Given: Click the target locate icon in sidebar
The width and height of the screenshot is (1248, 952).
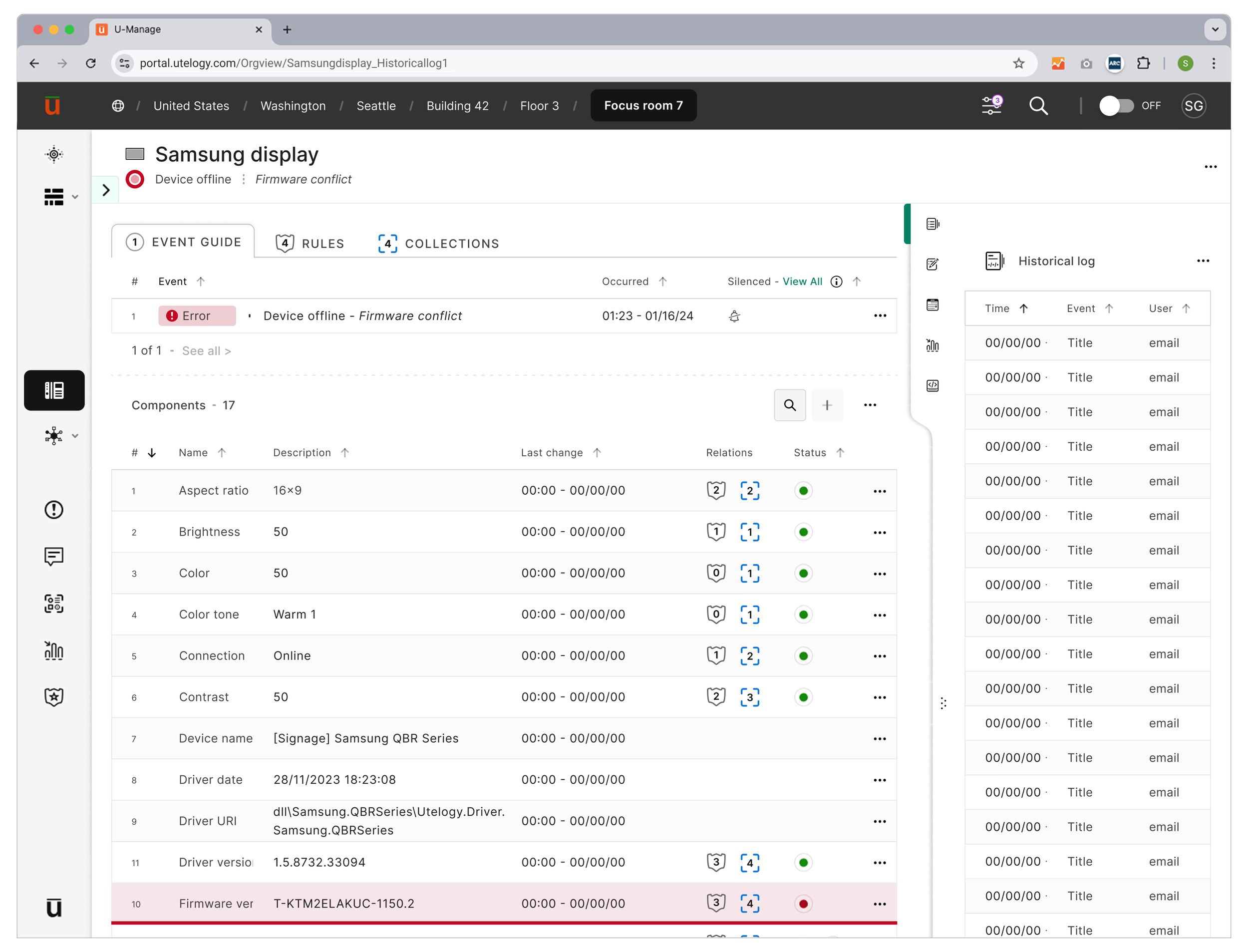Looking at the screenshot, I should [x=54, y=154].
